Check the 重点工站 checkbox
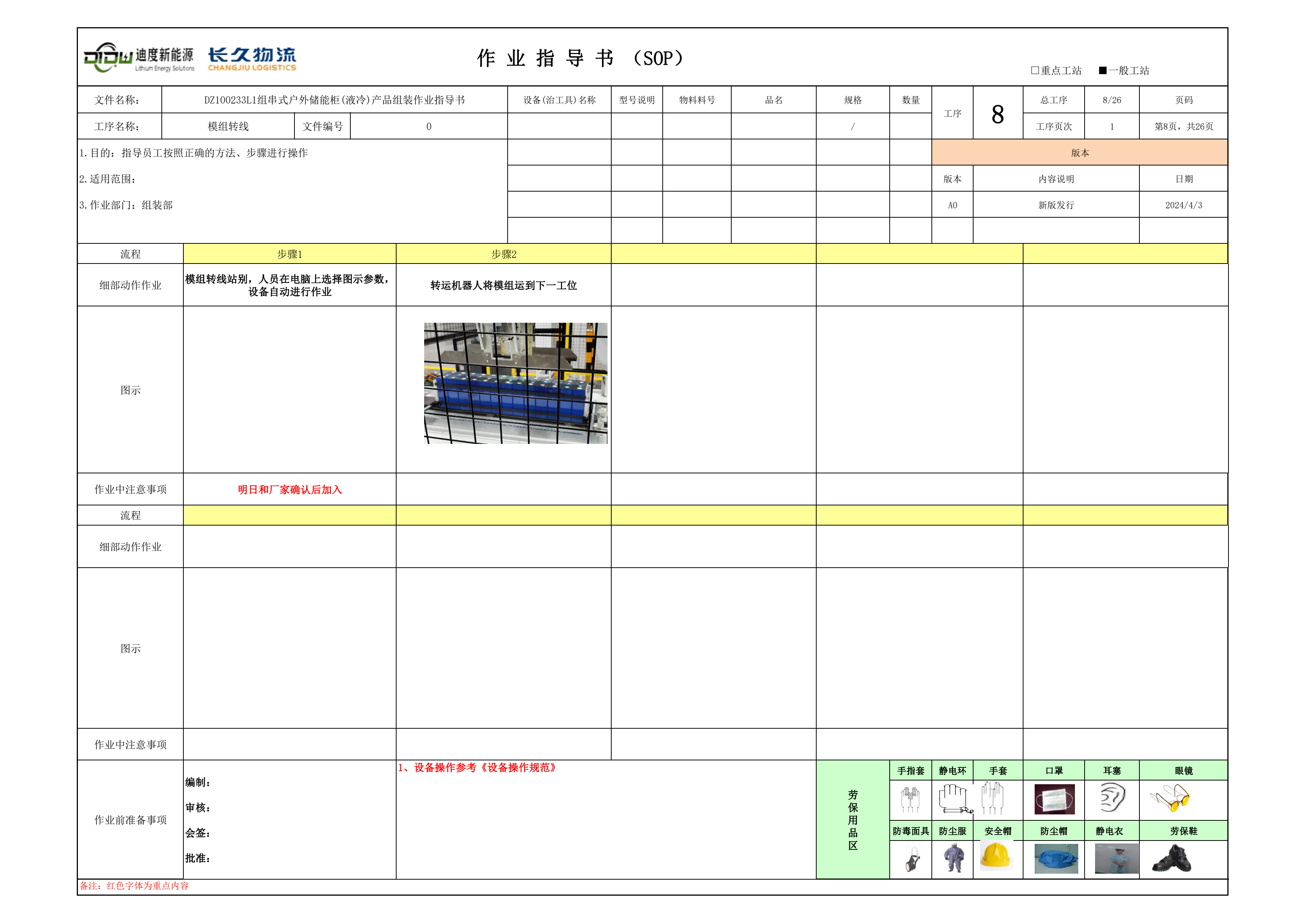The width and height of the screenshot is (1306, 924). coord(1035,70)
